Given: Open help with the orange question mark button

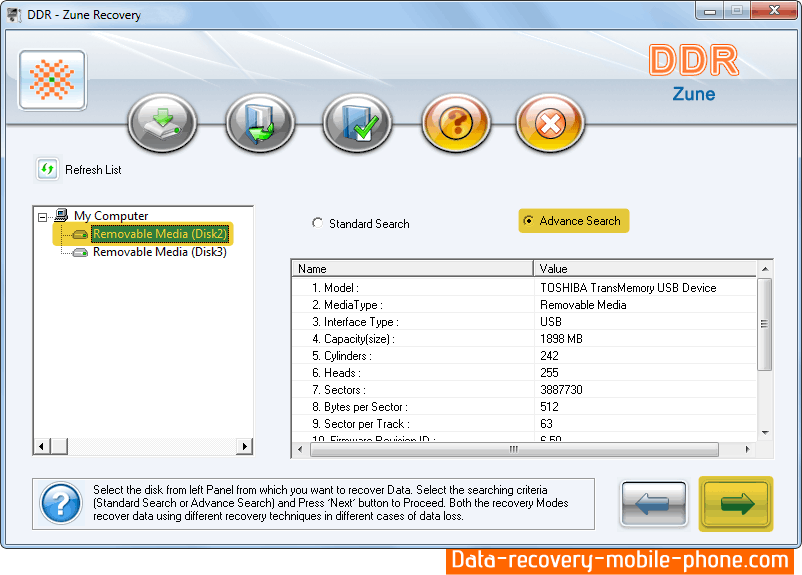Looking at the screenshot, I should [x=456, y=123].
